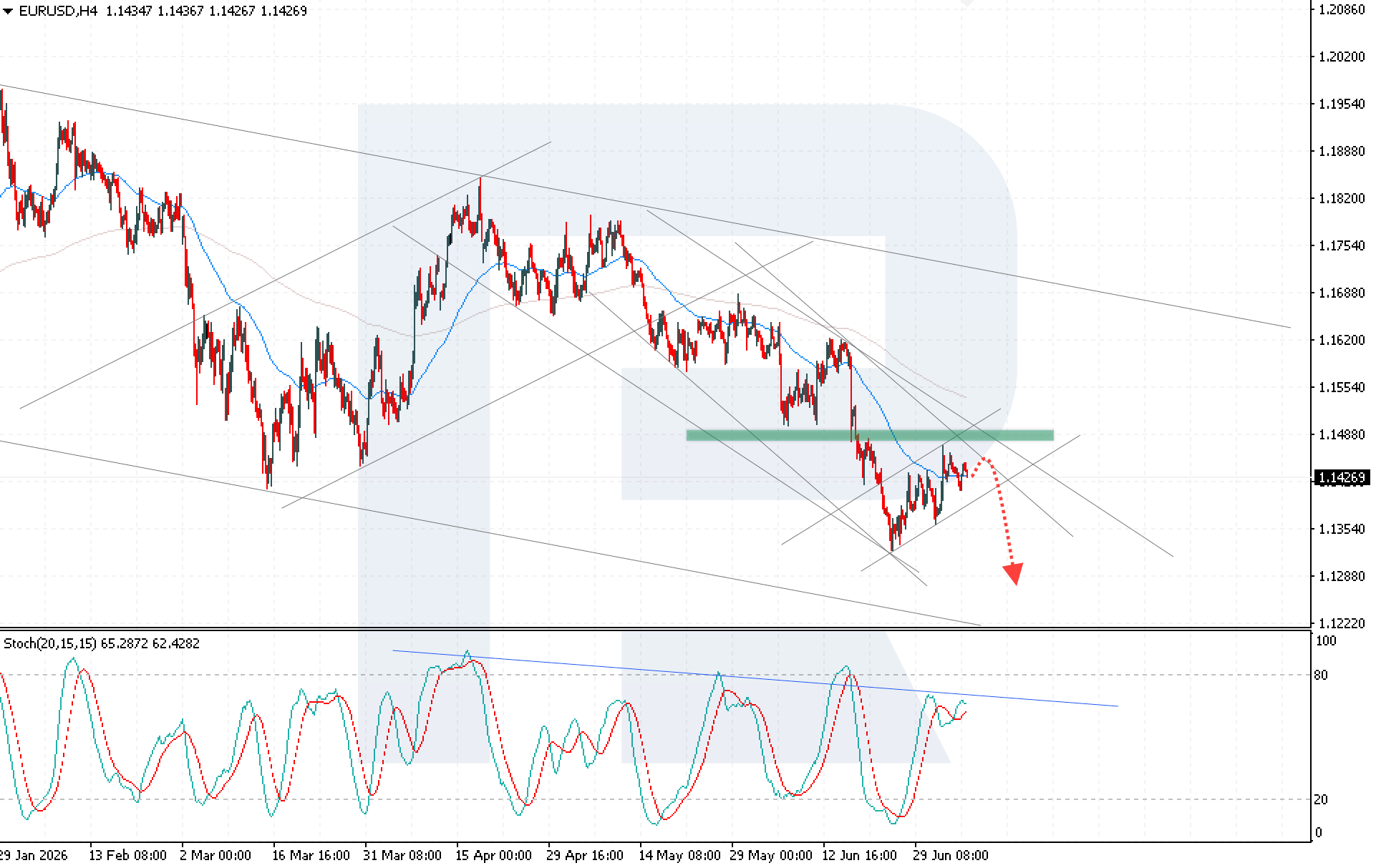The width and height of the screenshot is (1376, 868).
Task: Click the open value 1.14347 in header
Action: [x=129, y=11]
